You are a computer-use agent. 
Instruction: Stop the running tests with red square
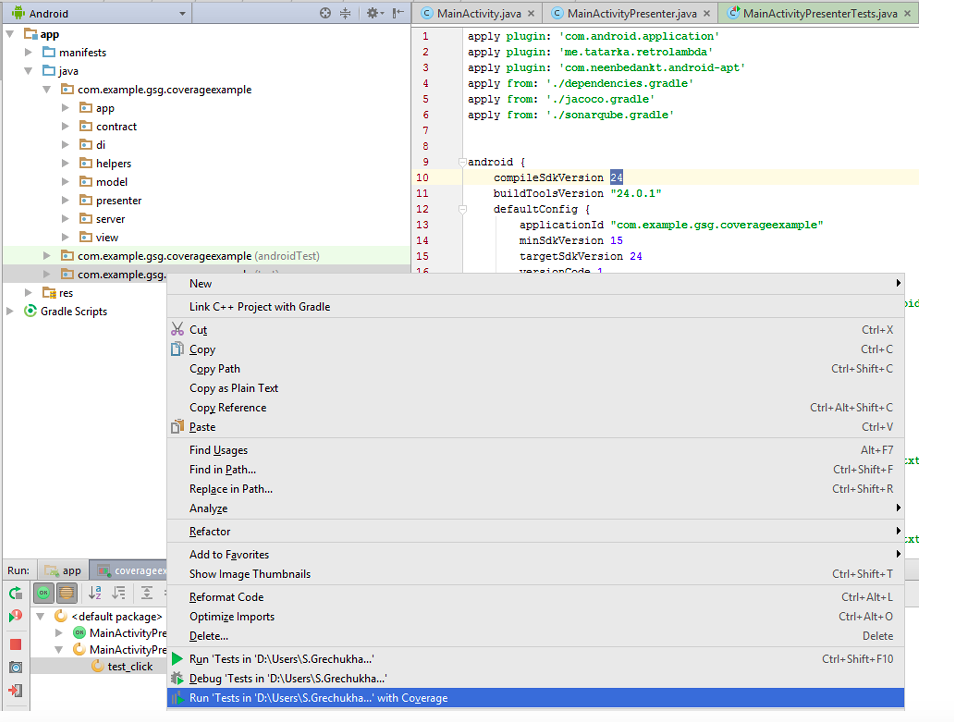click(16, 644)
